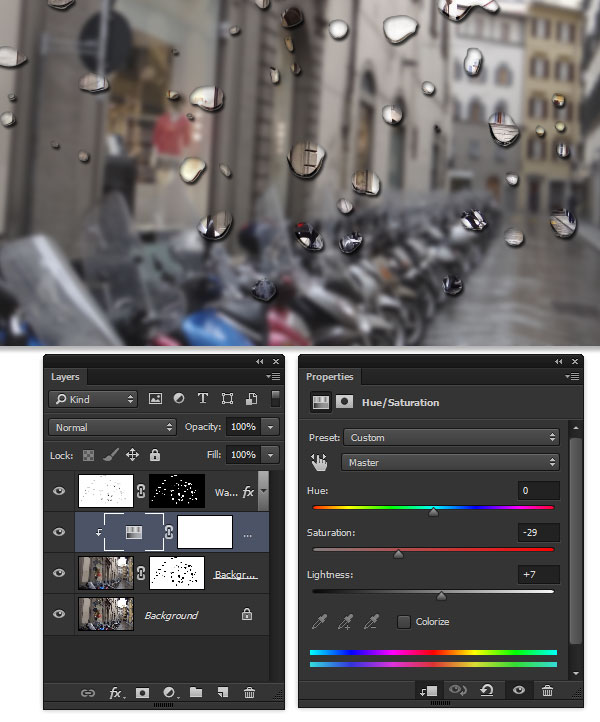Click the type layer filter icon
This screenshot has height=722, width=600.
tap(203, 398)
